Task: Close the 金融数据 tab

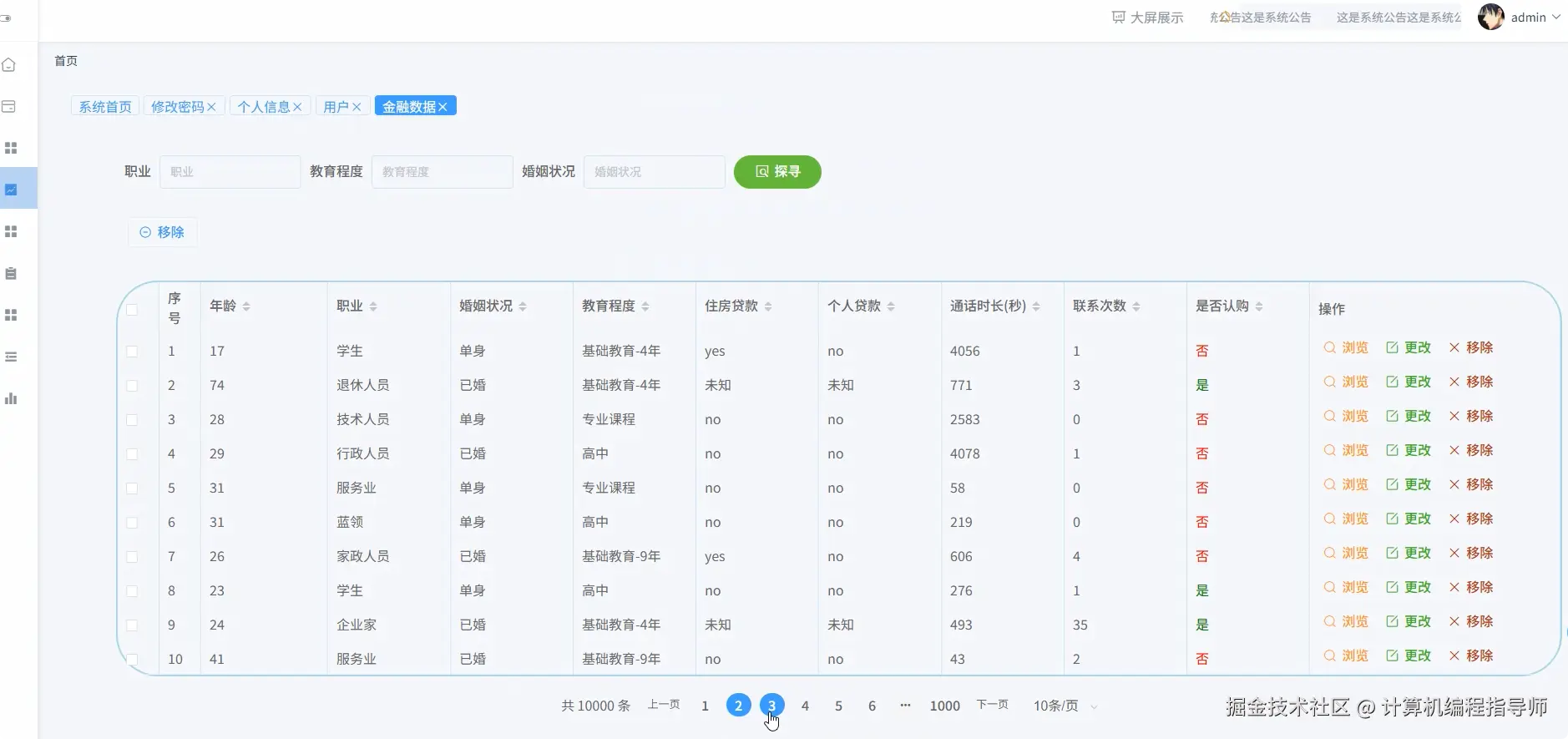Action: click(443, 107)
